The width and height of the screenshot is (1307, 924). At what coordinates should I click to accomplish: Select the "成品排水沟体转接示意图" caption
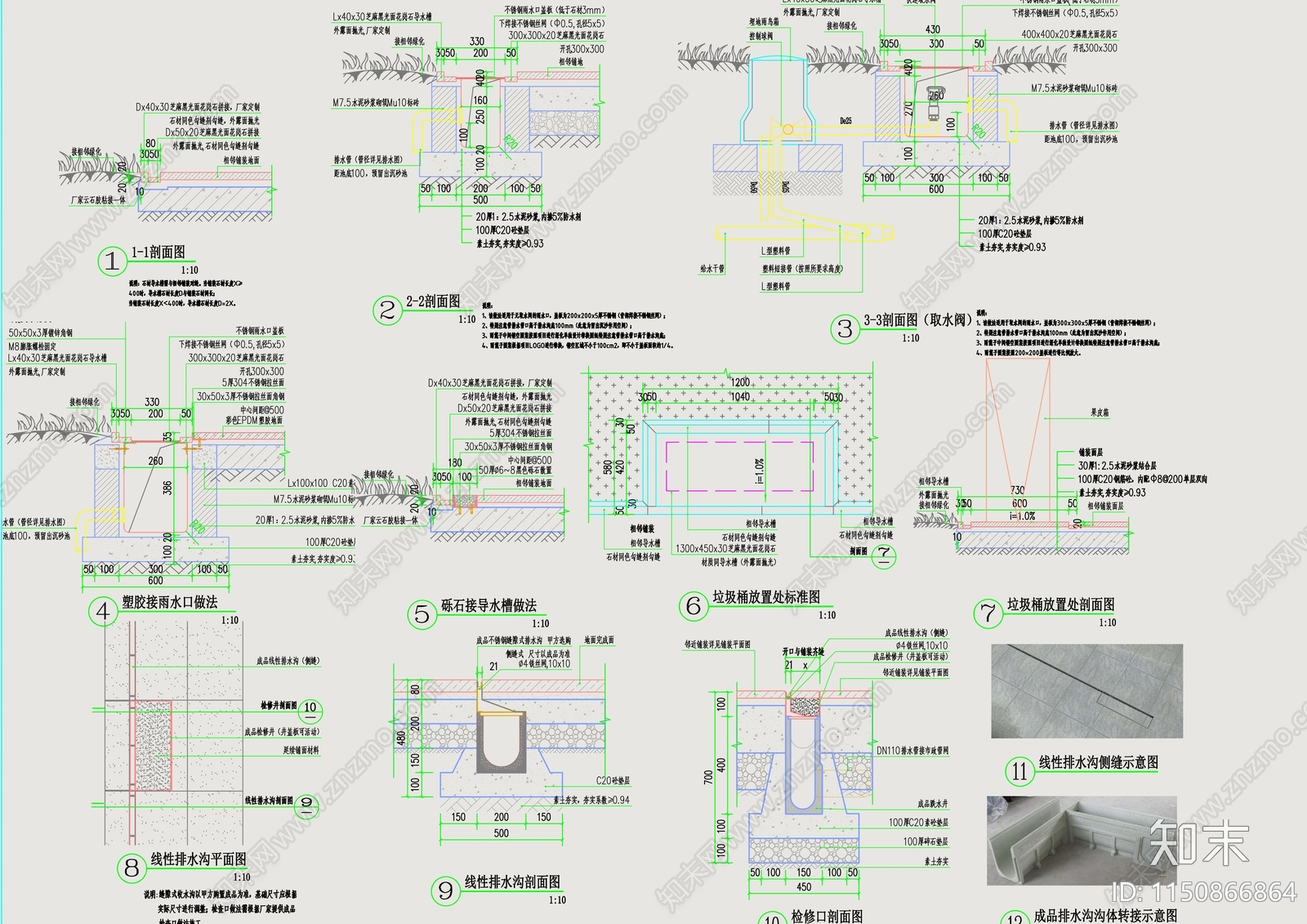click(x=1105, y=916)
